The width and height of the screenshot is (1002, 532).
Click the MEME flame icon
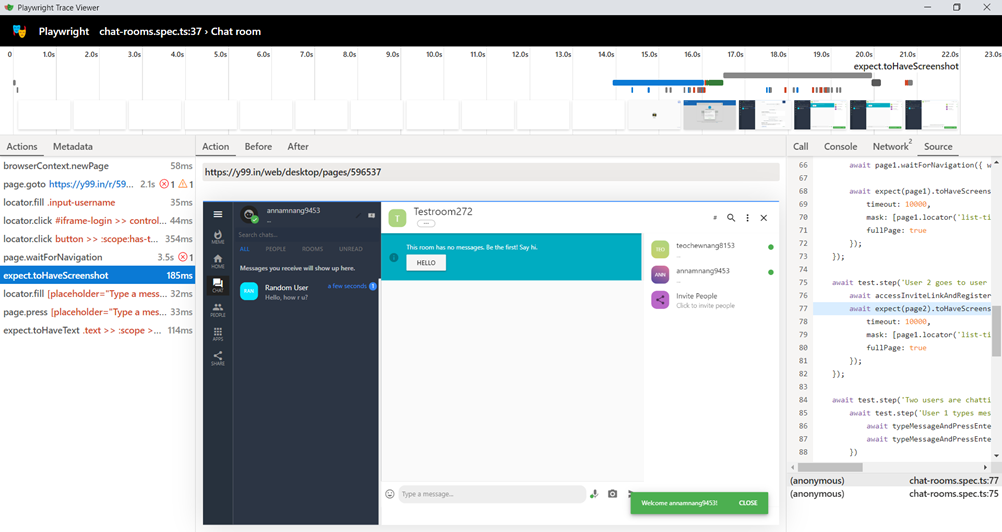[x=218, y=237]
